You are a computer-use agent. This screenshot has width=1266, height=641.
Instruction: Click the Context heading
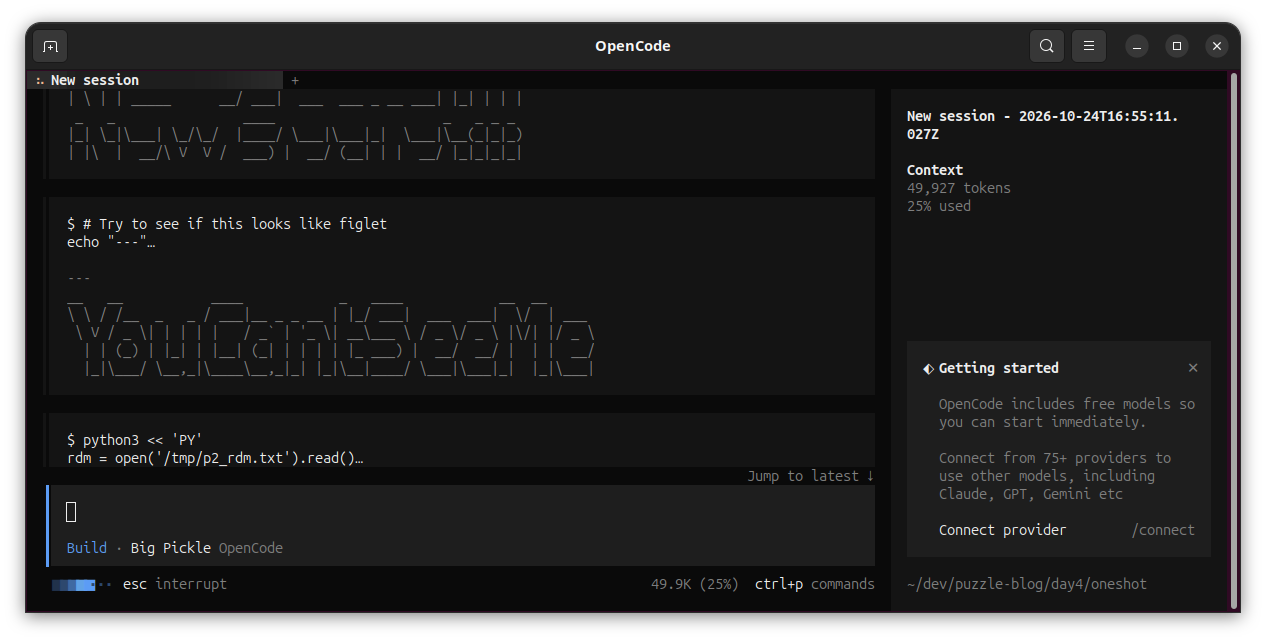[935, 170]
